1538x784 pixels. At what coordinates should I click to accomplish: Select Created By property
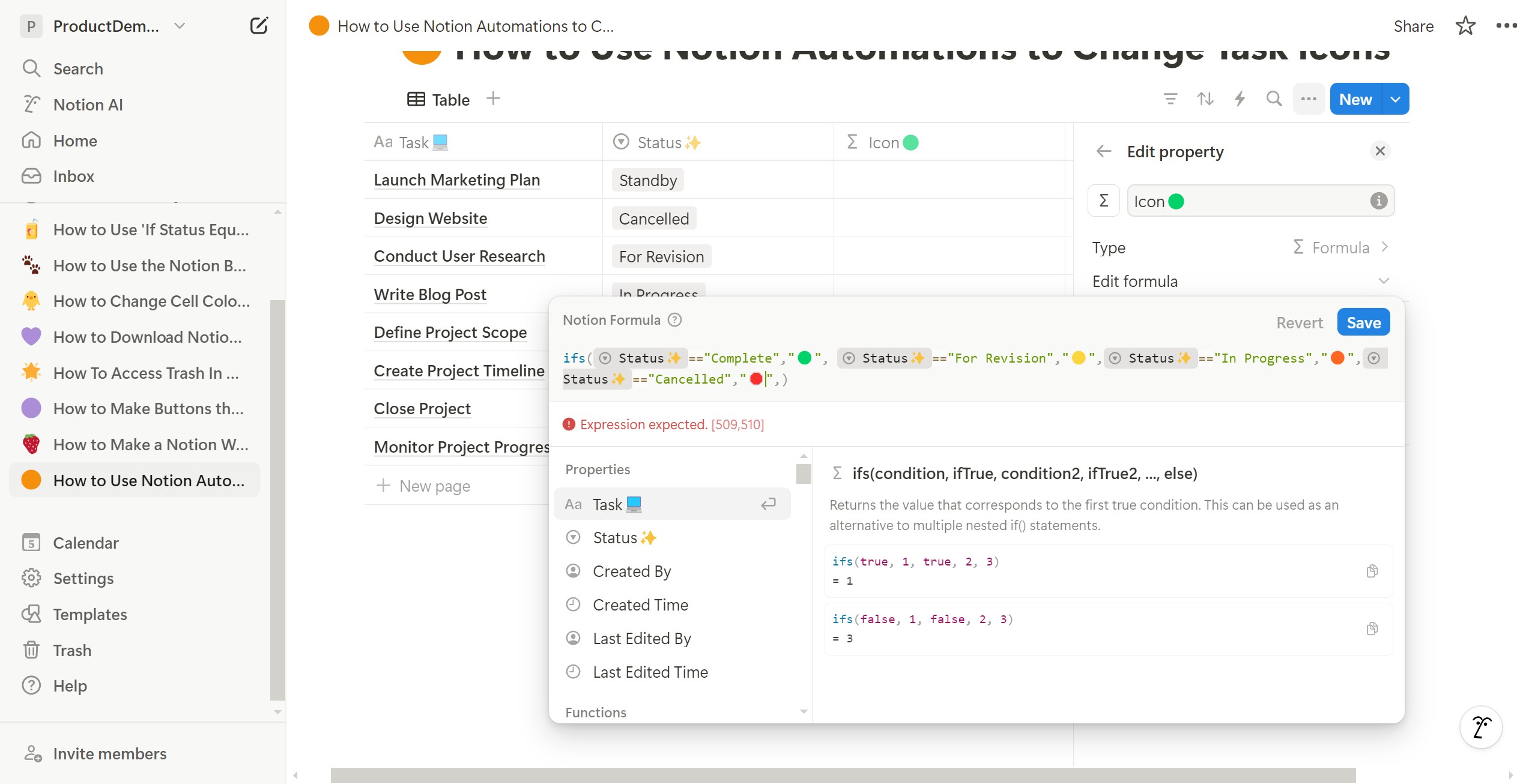(x=671, y=571)
